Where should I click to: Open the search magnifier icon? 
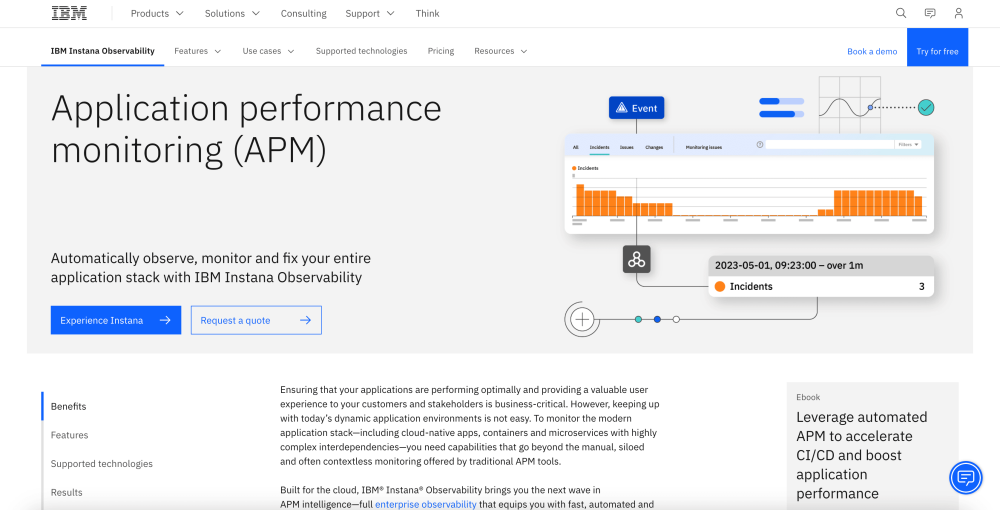click(x=901, y=13)
